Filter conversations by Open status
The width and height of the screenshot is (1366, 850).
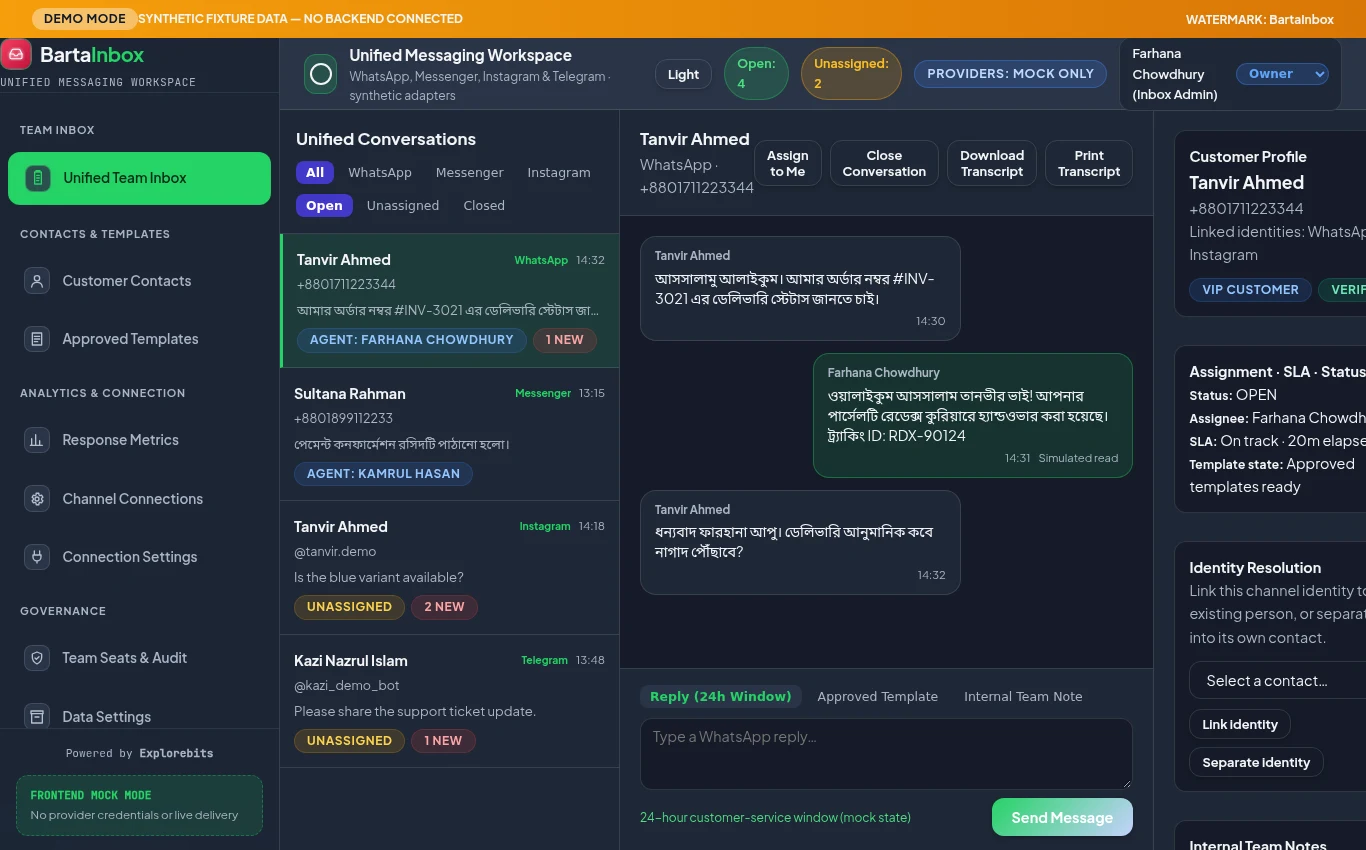tap(324, 205)
